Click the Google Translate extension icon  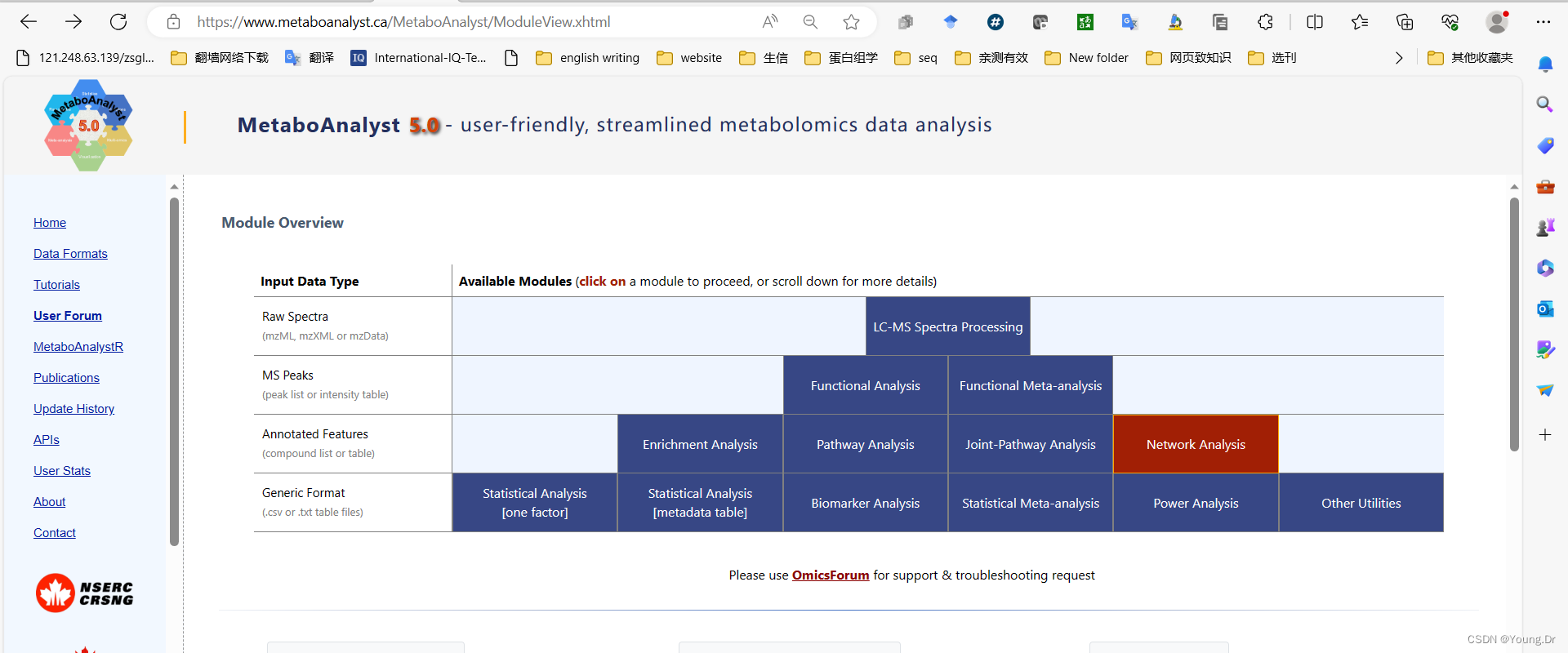tap(1129, 22)
